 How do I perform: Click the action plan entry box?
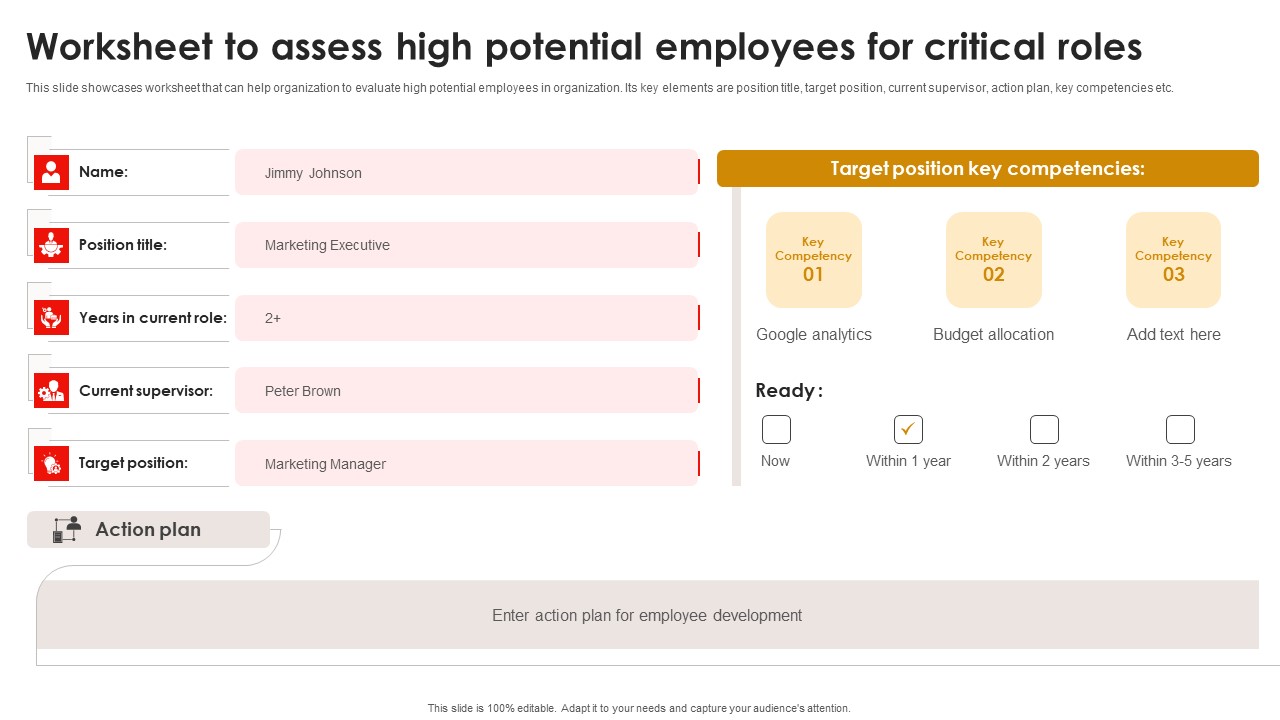[647, 615]
